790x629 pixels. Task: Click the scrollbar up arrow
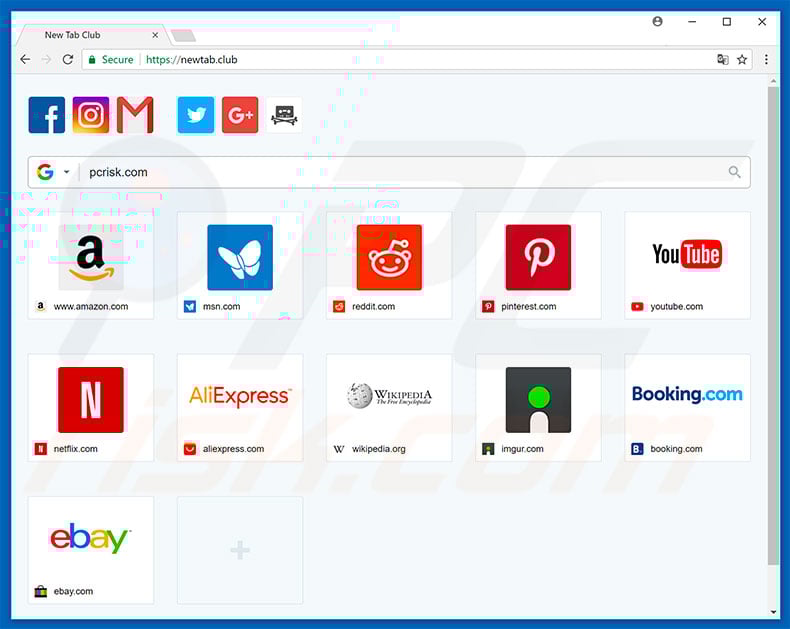click(x=773, y=81)
